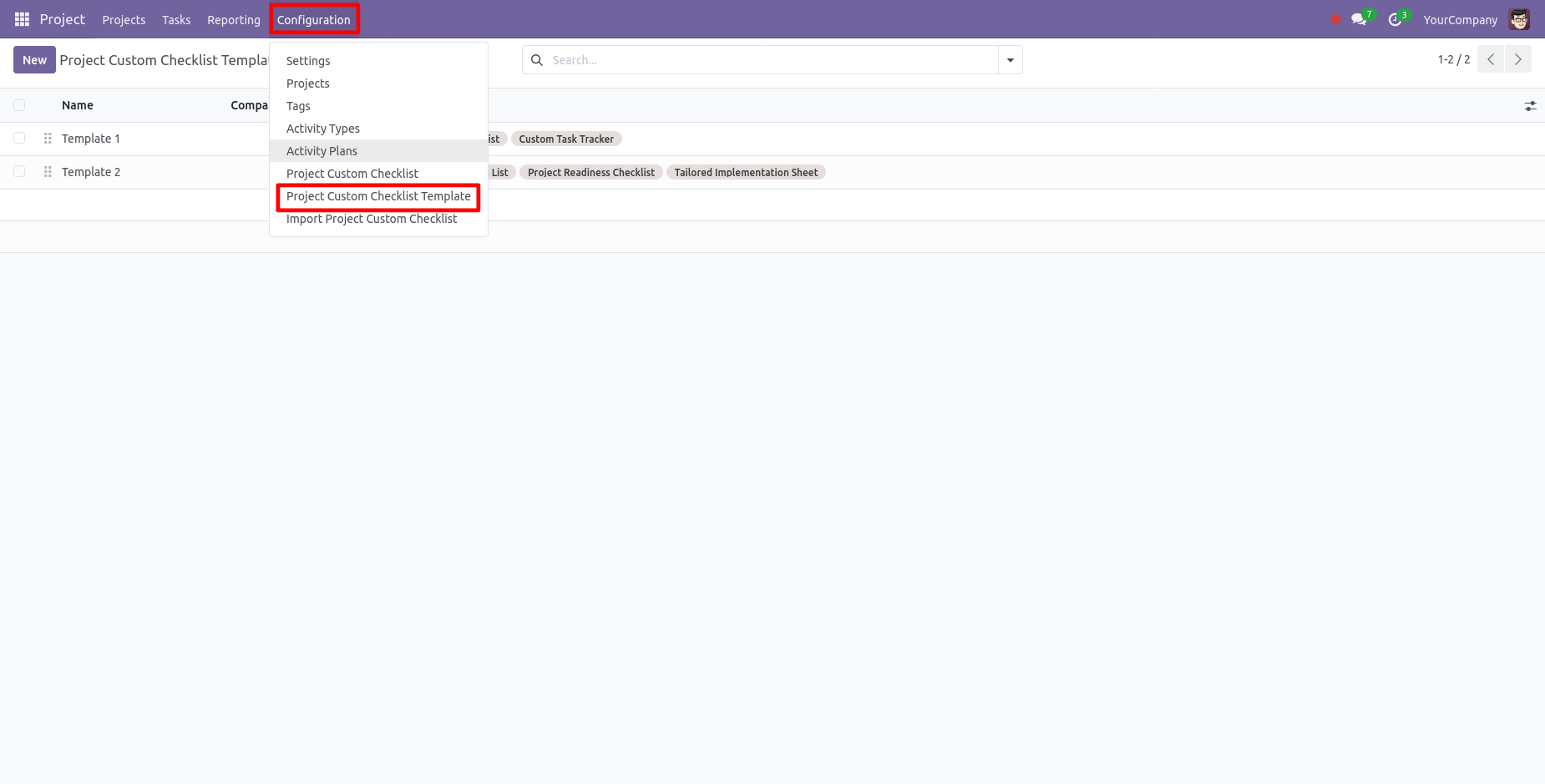
Task: Click the Project Readiness Checklist tag
Action: [x=591, y=173]
